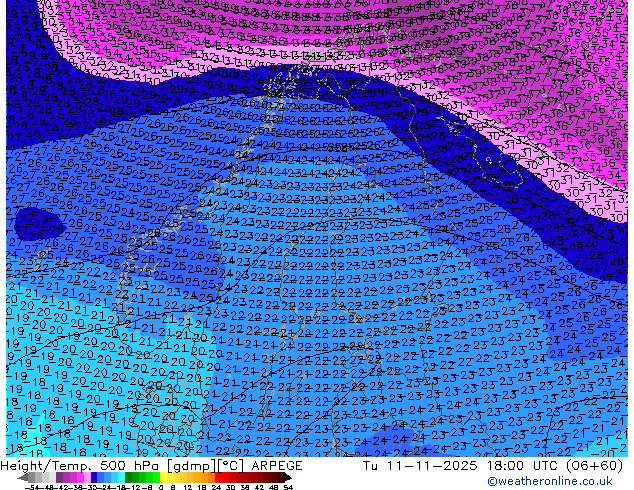Image resolution: width=634 pixels, height=490 pixels.
Task: Click the dark right arrow tip of legend
Action: (x=288, y=477)
